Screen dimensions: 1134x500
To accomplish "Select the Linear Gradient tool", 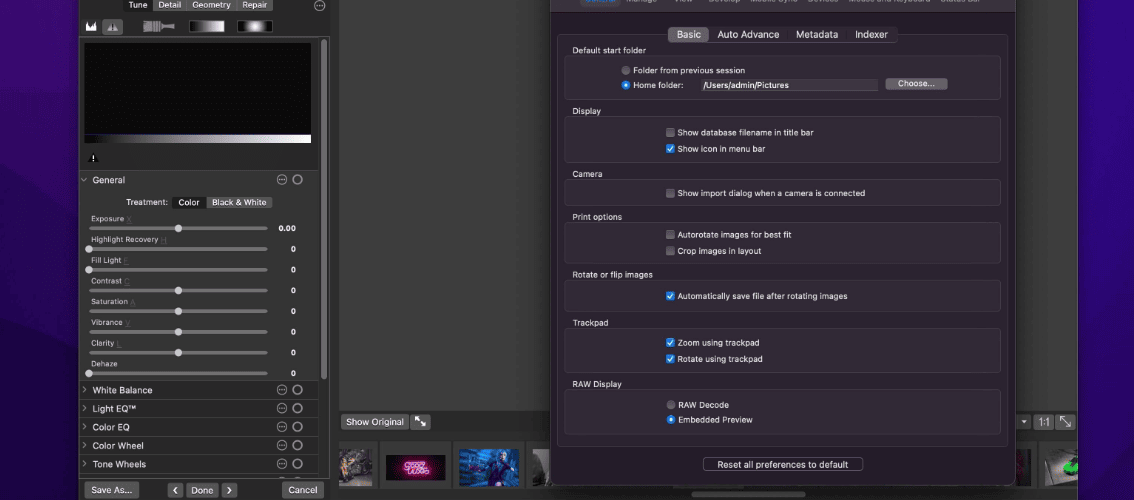I will coord(207,26).
